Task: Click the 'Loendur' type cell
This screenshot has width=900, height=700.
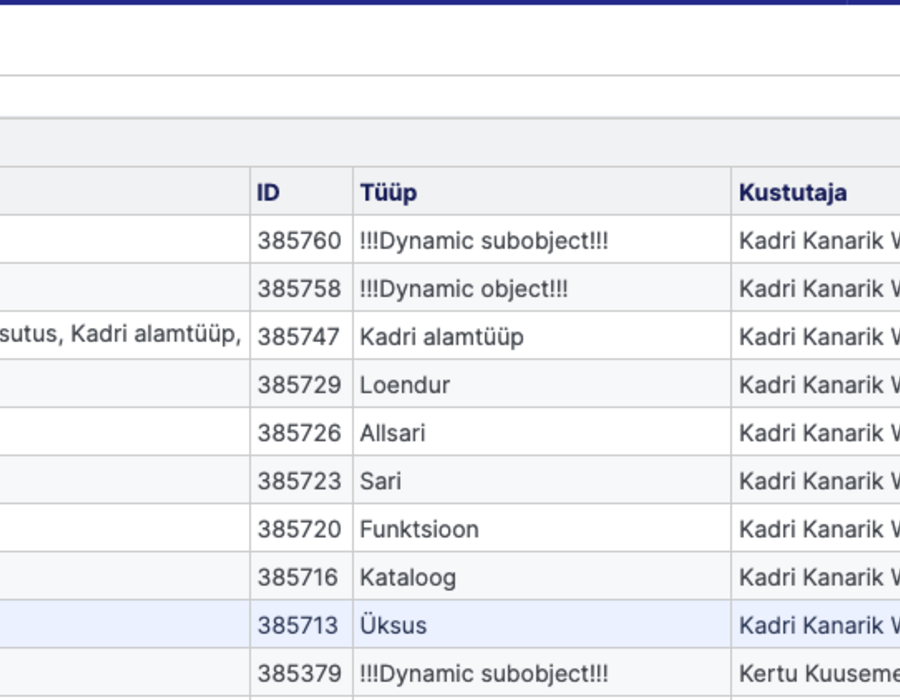Action: click(x=542, y=385)
